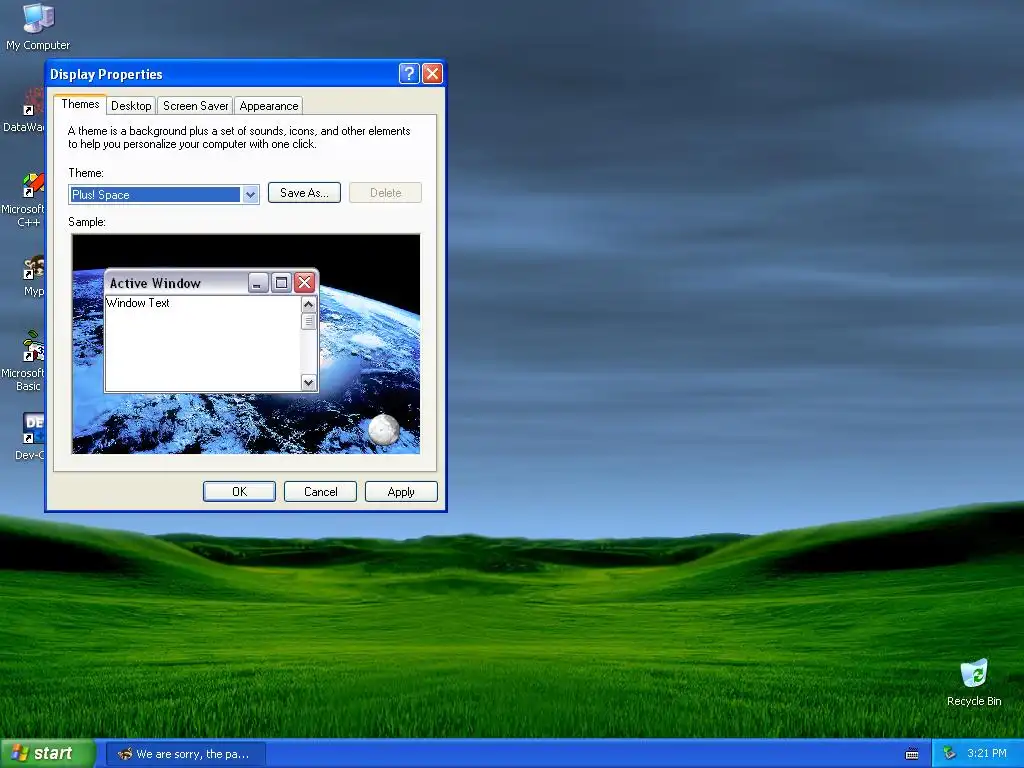Viewport: 1024px width, 768px height.
Task: Switch to the Screen Saver tab
Action: [x=195, y=106]
